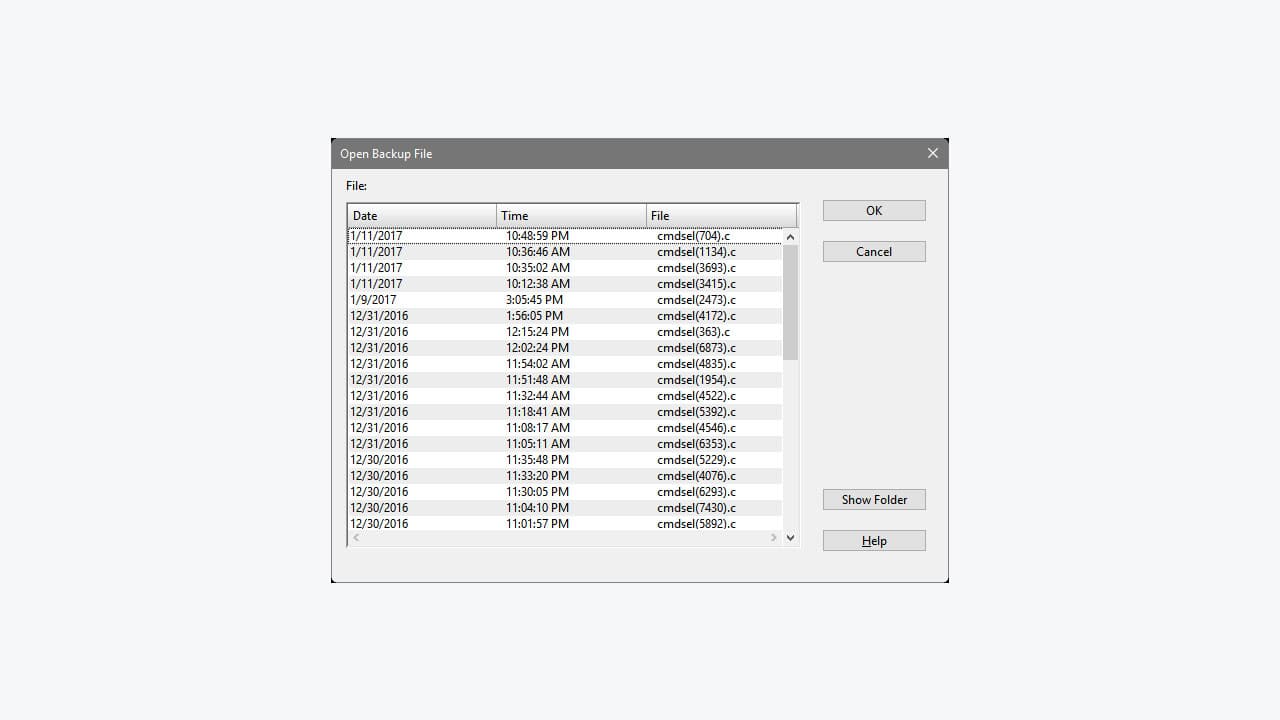Click the horizontal scrollbar right arrow
1280x720 pixels.
click(x=773, y=537)
